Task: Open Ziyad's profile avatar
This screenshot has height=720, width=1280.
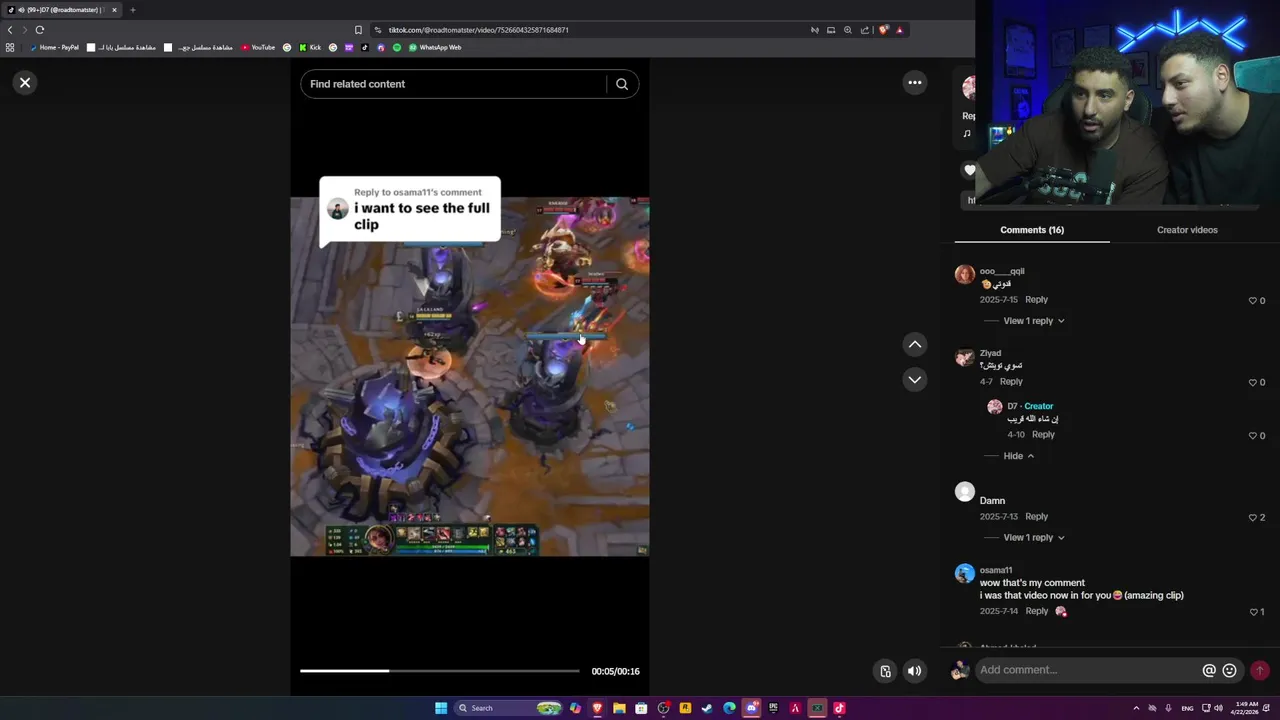Action: point(964,357)
